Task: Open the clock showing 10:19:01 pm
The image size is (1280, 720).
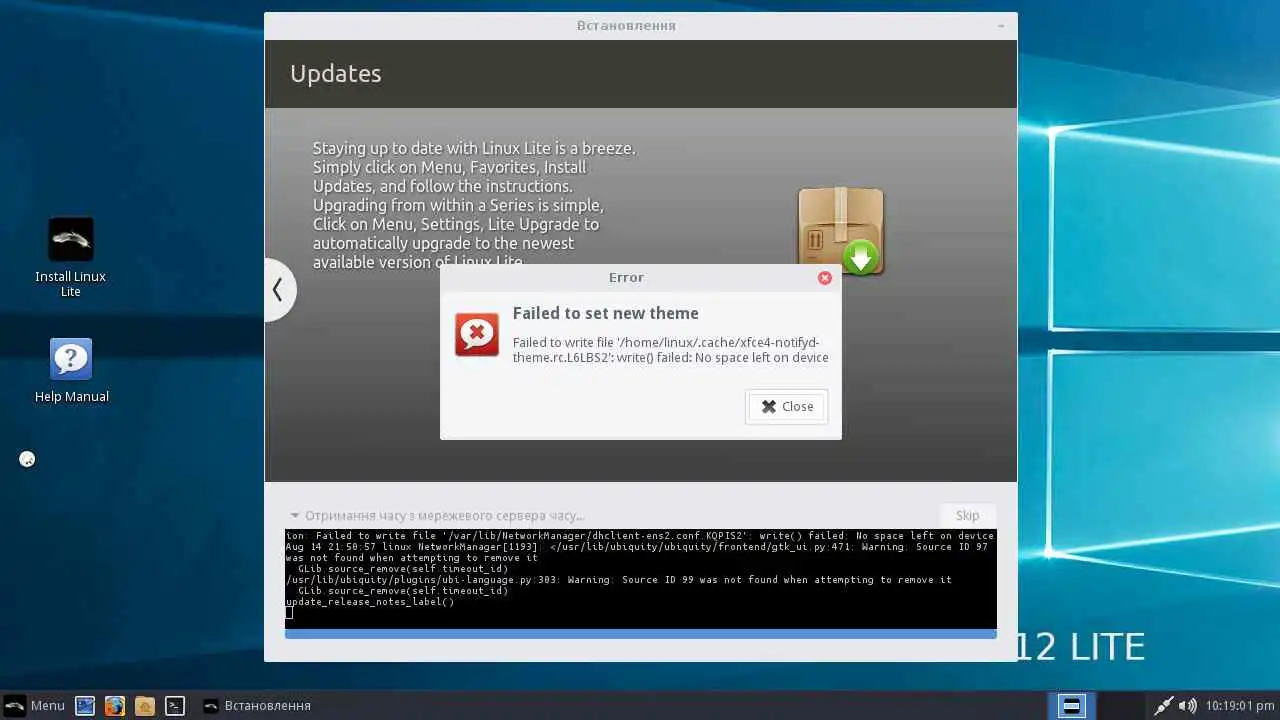Action: 1240,705
